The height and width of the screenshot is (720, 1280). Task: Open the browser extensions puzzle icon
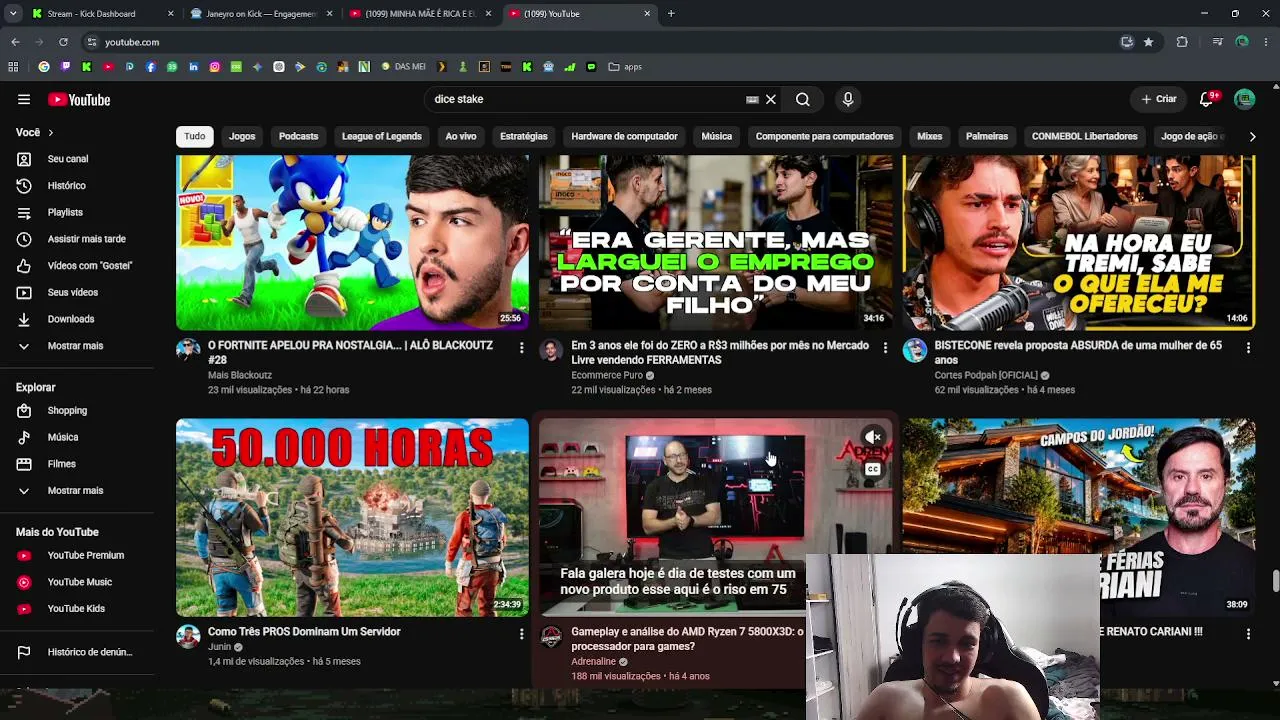pyautogui.click(x=1182, y=42)
